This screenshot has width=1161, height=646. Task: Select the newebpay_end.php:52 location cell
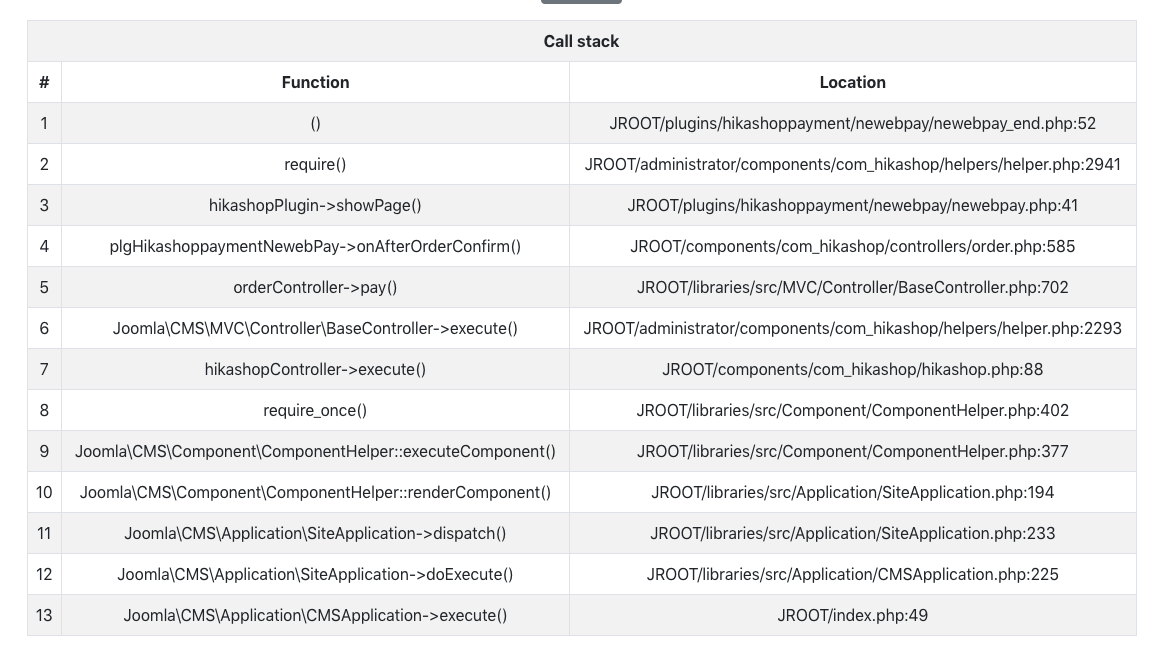coord(852,124)
